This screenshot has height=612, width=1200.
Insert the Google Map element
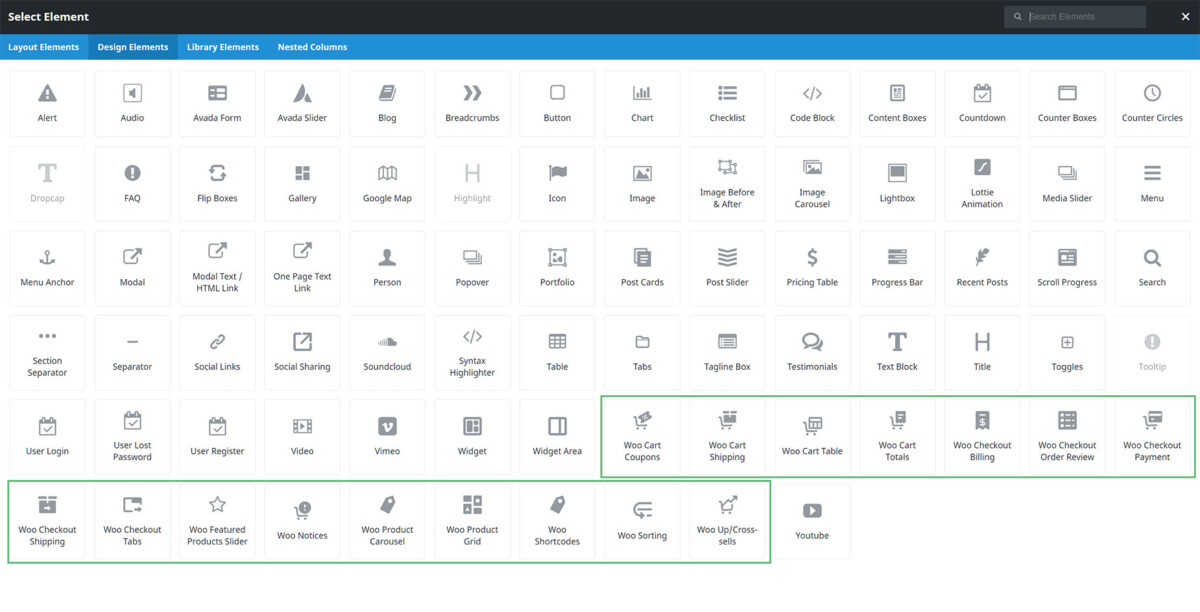point(387,183)
